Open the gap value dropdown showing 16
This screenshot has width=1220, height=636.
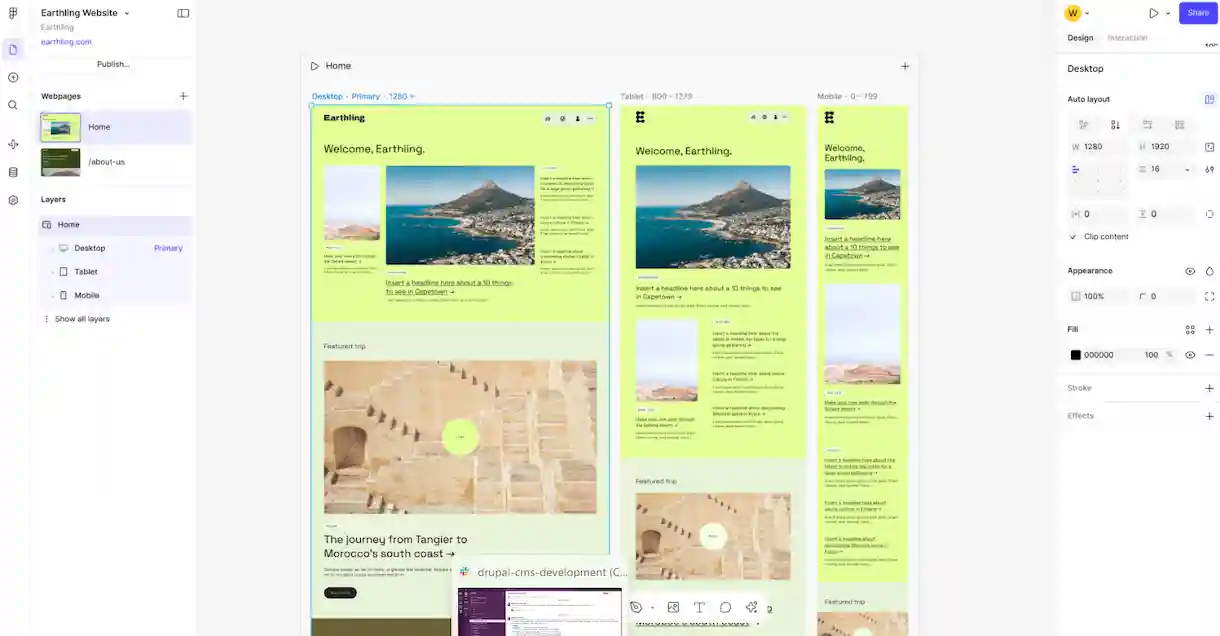(1186, 169)
